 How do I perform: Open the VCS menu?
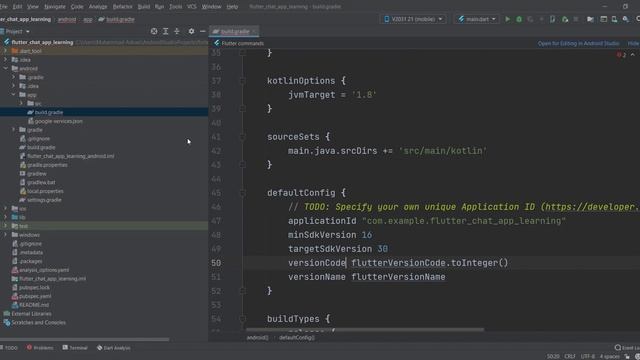[191, 7]
